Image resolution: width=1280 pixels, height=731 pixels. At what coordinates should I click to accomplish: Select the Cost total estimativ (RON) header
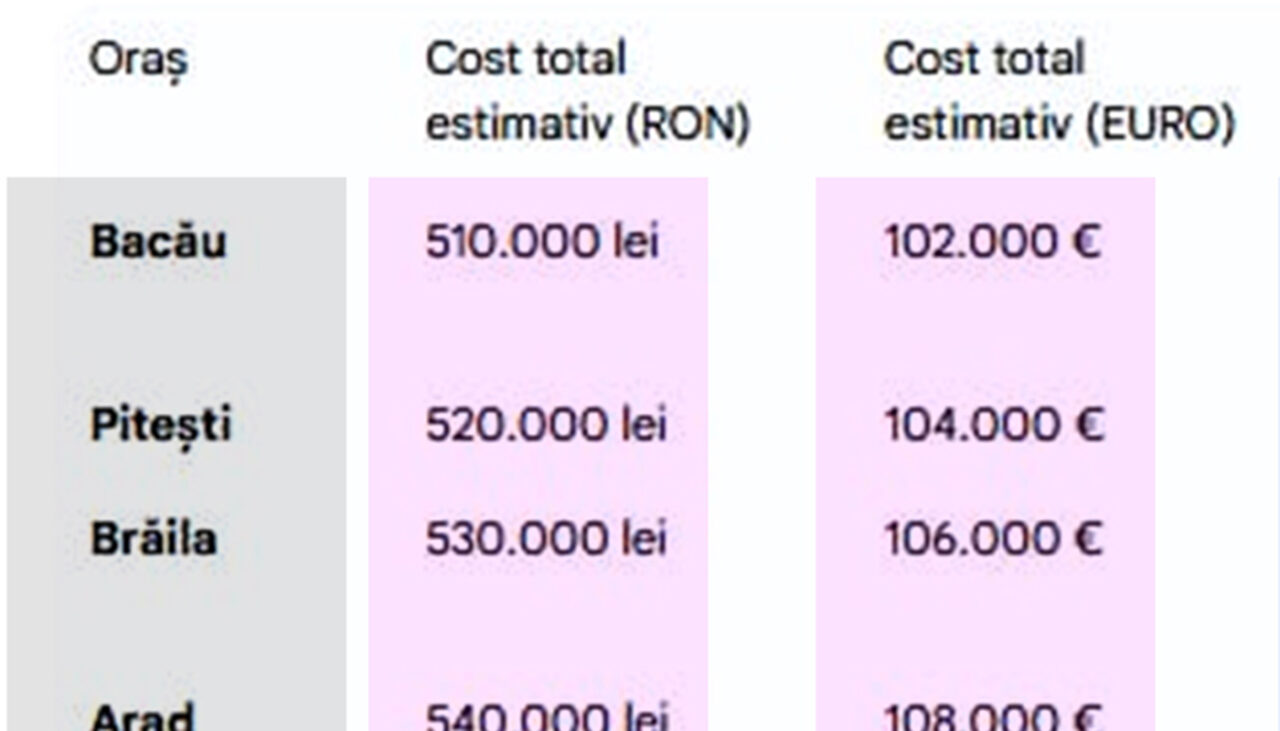click(587, 92)
